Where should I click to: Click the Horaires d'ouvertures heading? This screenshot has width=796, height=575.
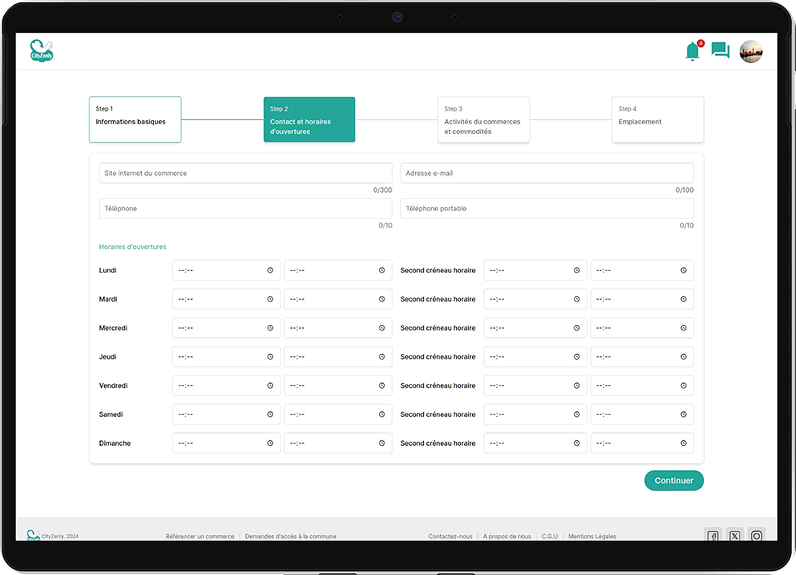(132, 247)
